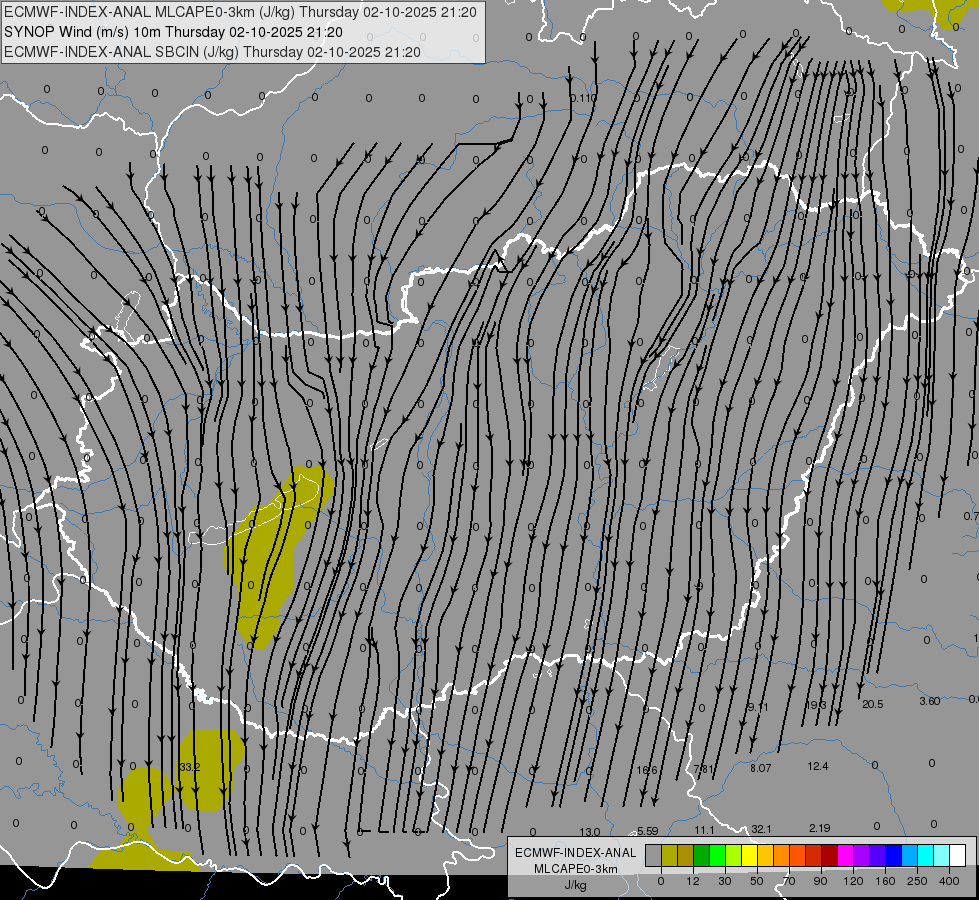This screenshot has width=979, height=900.
Task: Click the legend tick label 160
Action: (885, 881)
